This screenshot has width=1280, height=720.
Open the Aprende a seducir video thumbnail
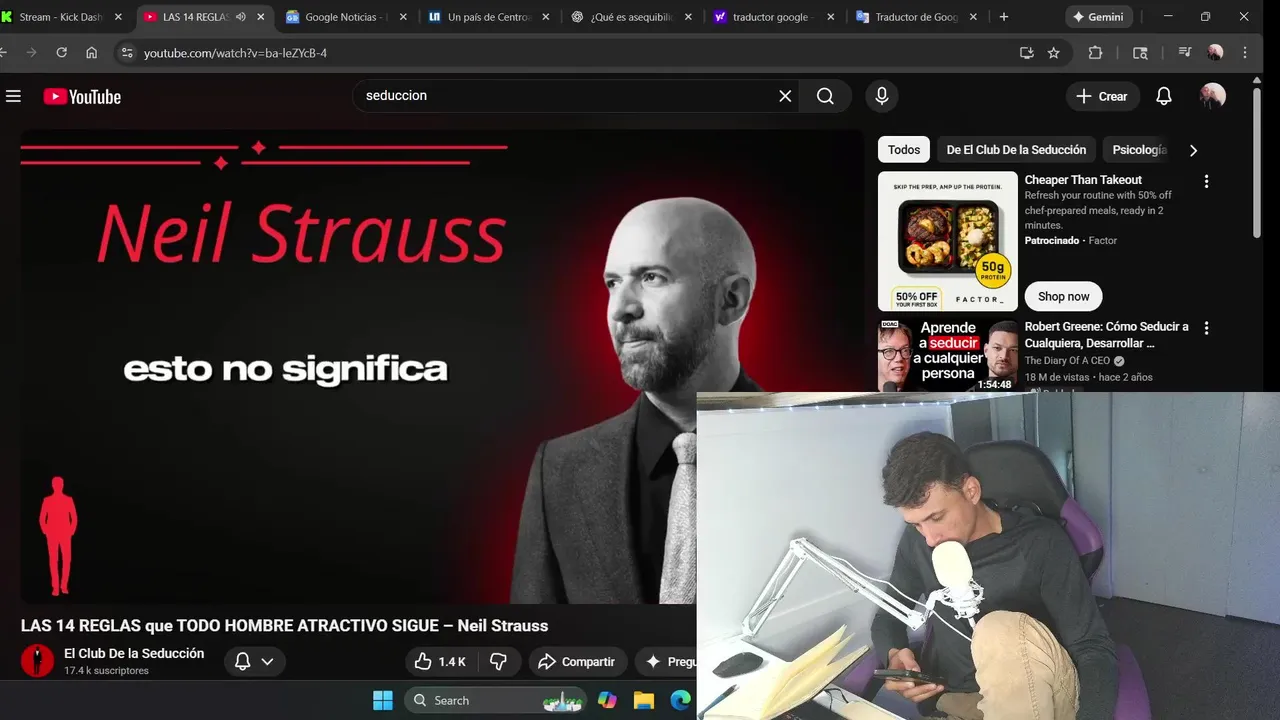pyautogui.click(x=947, y=355)
